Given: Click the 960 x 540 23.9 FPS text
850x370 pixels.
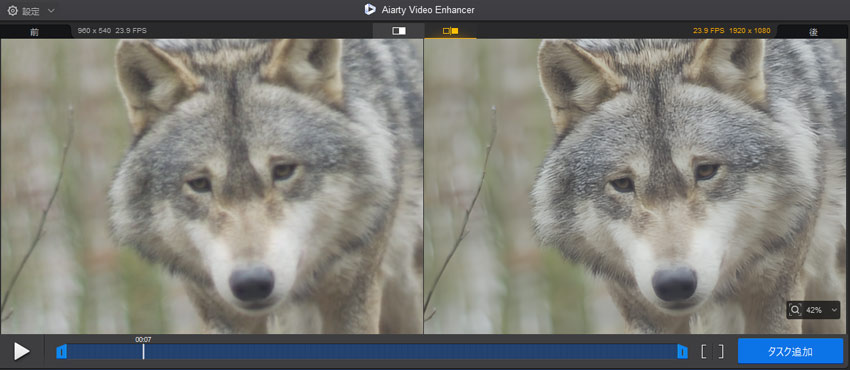Looking at the screenshot, I should pos(112,31).
